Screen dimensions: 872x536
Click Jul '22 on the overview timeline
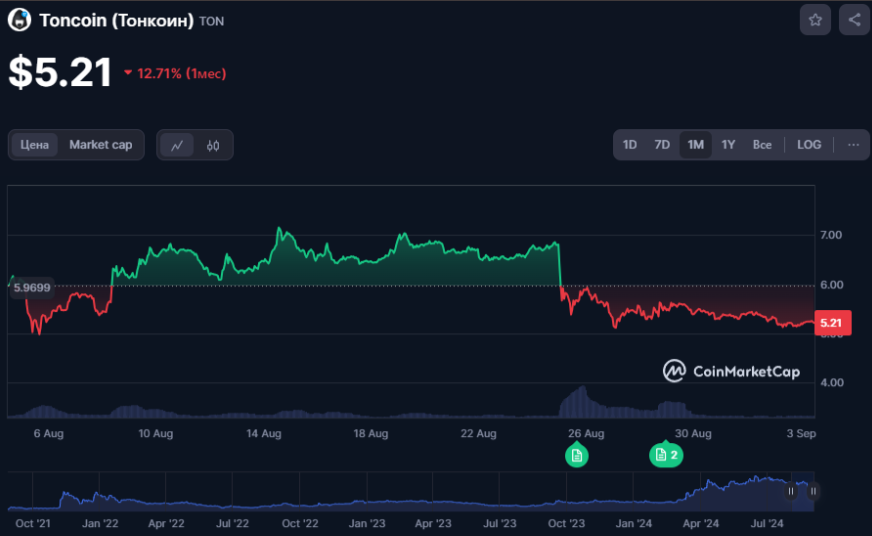click(x=232, y=524)
